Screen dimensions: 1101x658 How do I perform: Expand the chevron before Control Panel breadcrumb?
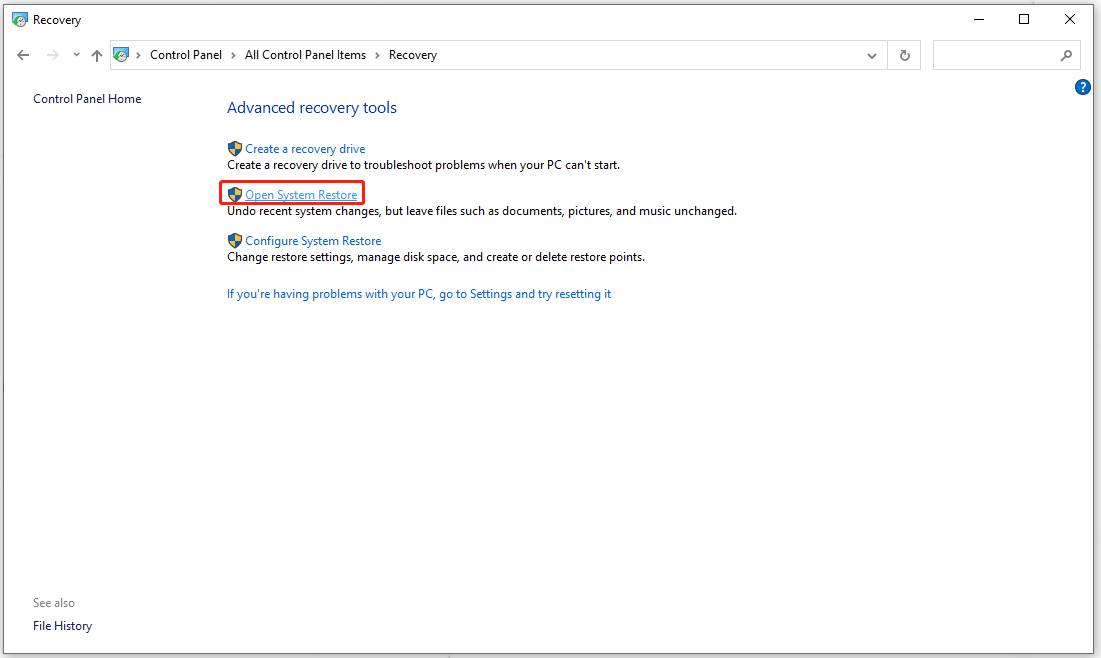(138, 55)
